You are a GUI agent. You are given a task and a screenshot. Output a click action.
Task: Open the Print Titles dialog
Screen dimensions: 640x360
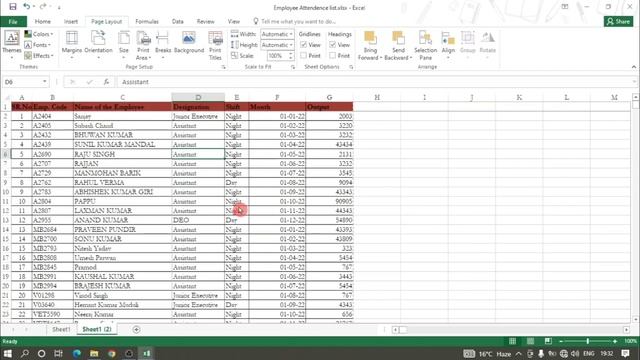[x=215, y=45]
